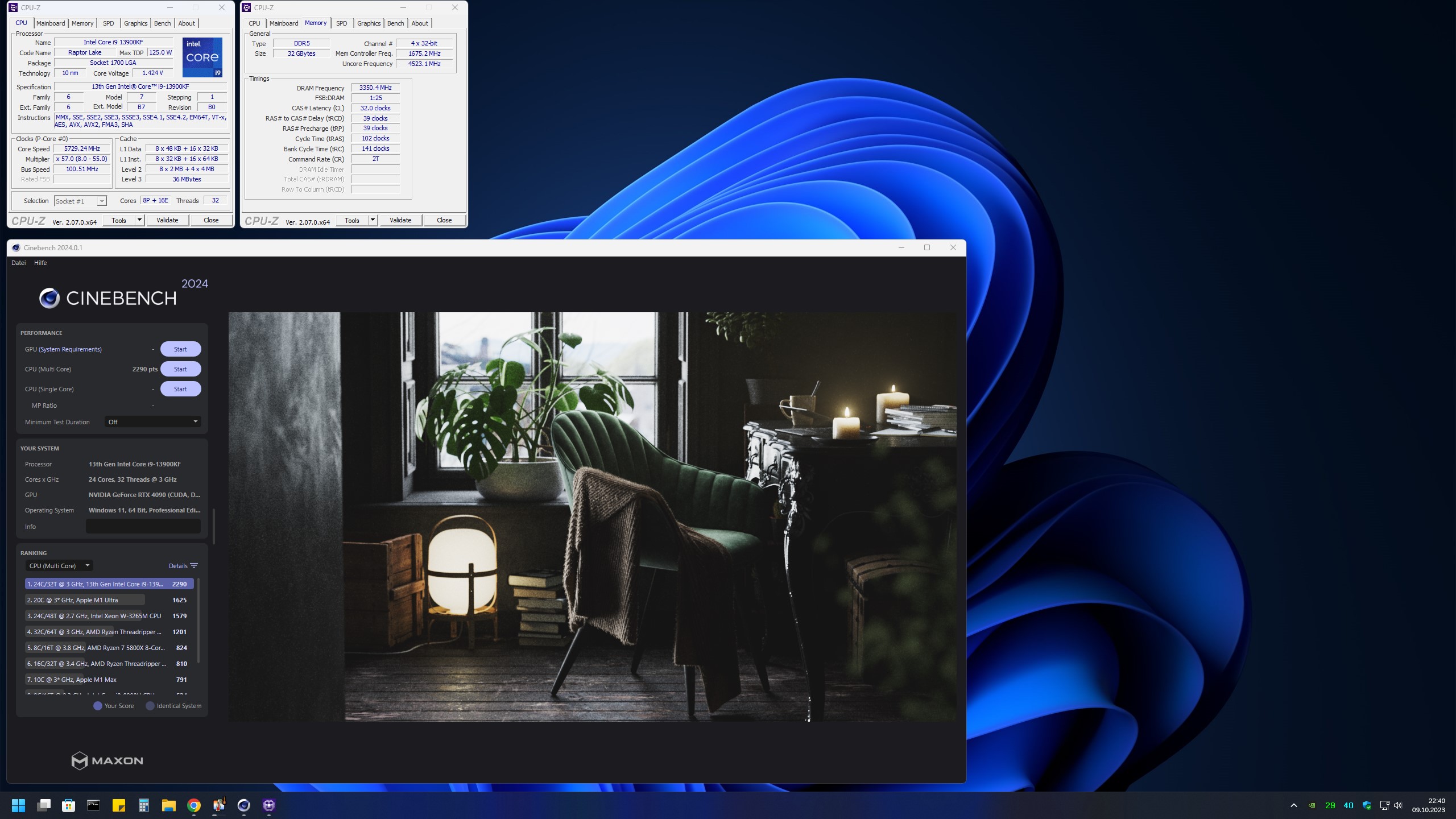
Task: Open Windows Security from the tray shield
Action: pos(1367,805)
